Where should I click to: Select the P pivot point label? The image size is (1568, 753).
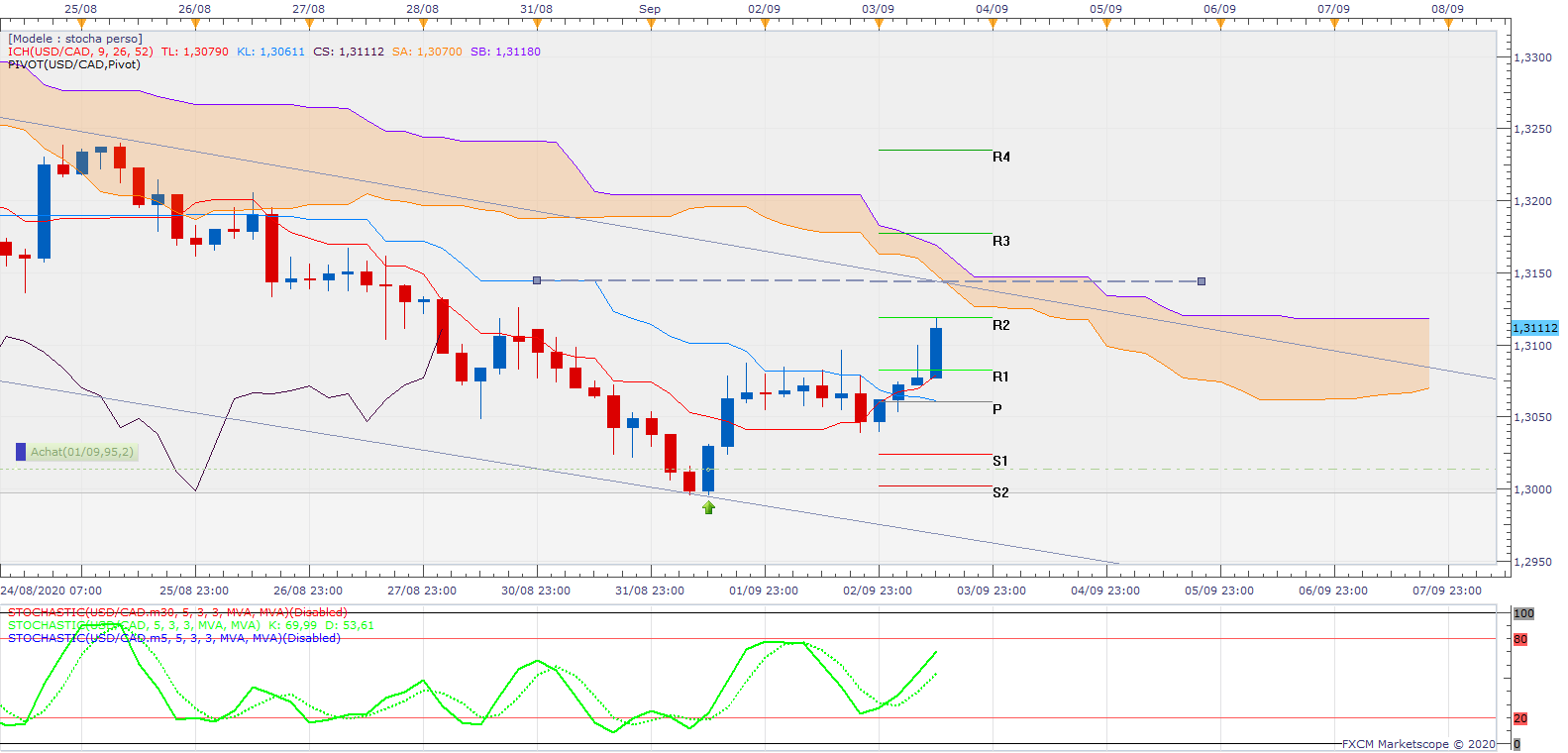(x=997, y=408)
